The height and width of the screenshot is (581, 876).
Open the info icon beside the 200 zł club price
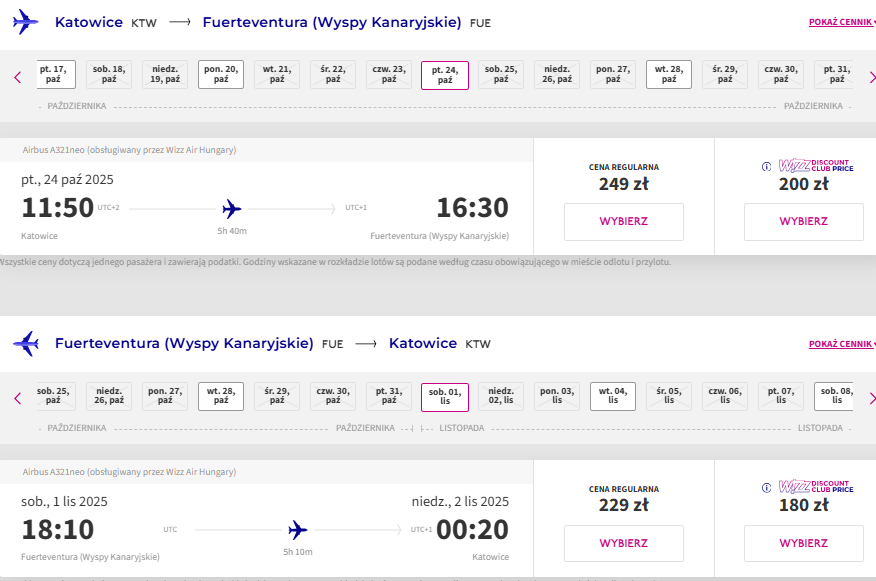(x=766, y=166)
